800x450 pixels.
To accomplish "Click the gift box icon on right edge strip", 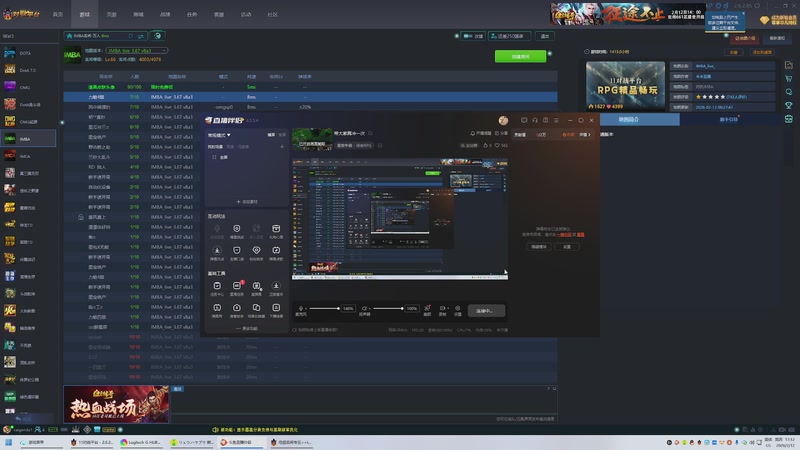I will click(x=789, y=119).
